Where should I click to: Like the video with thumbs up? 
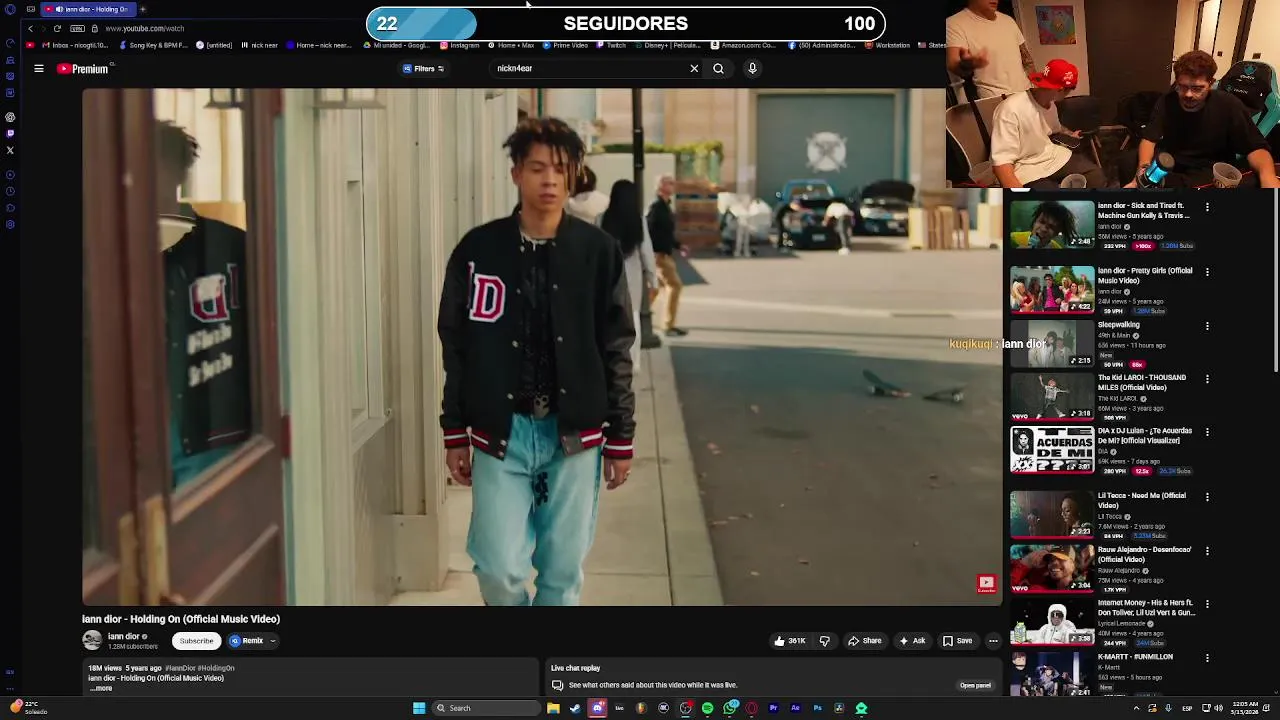790,641
